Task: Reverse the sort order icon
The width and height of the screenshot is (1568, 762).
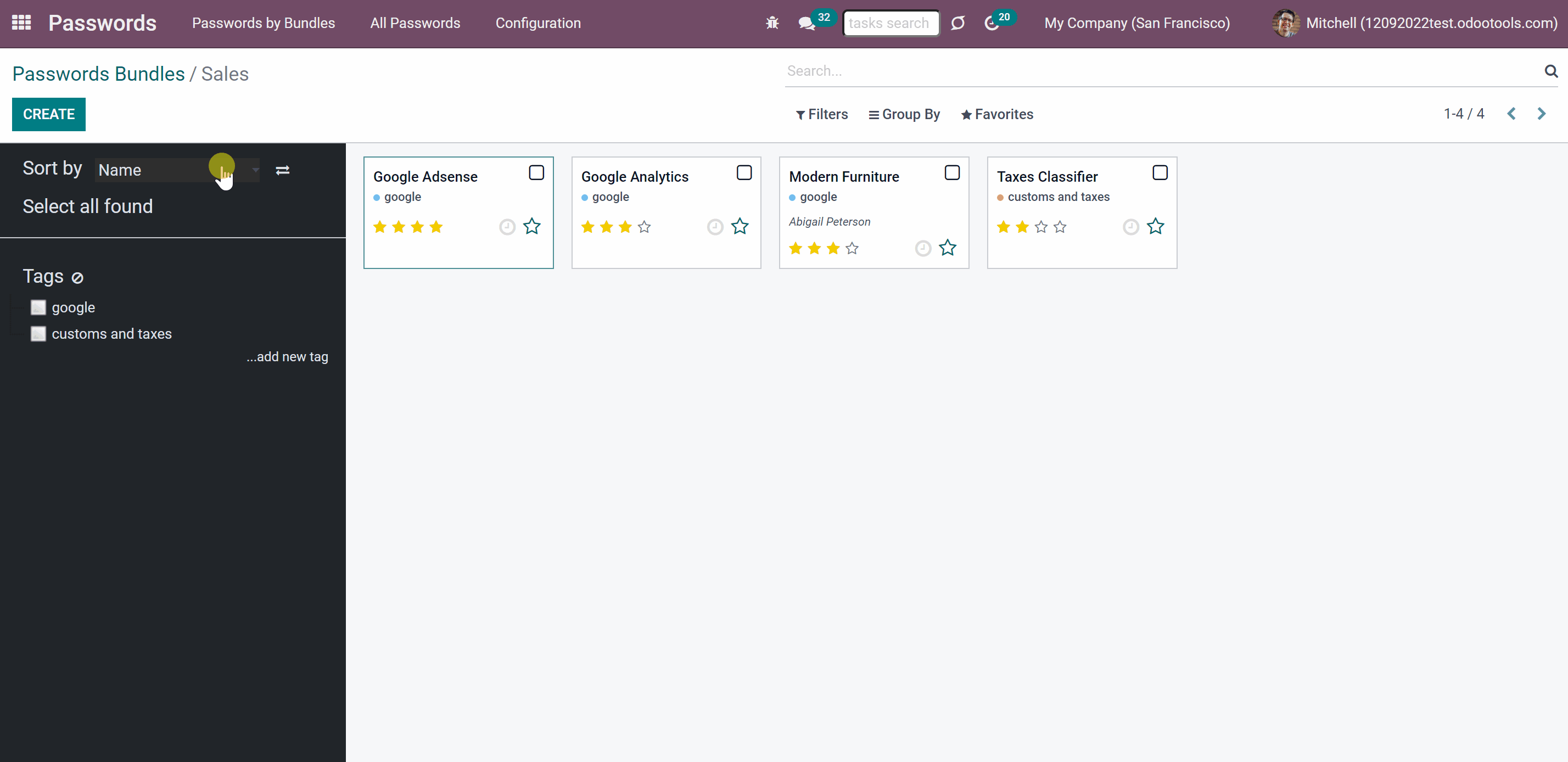Action: pos(282,170)
